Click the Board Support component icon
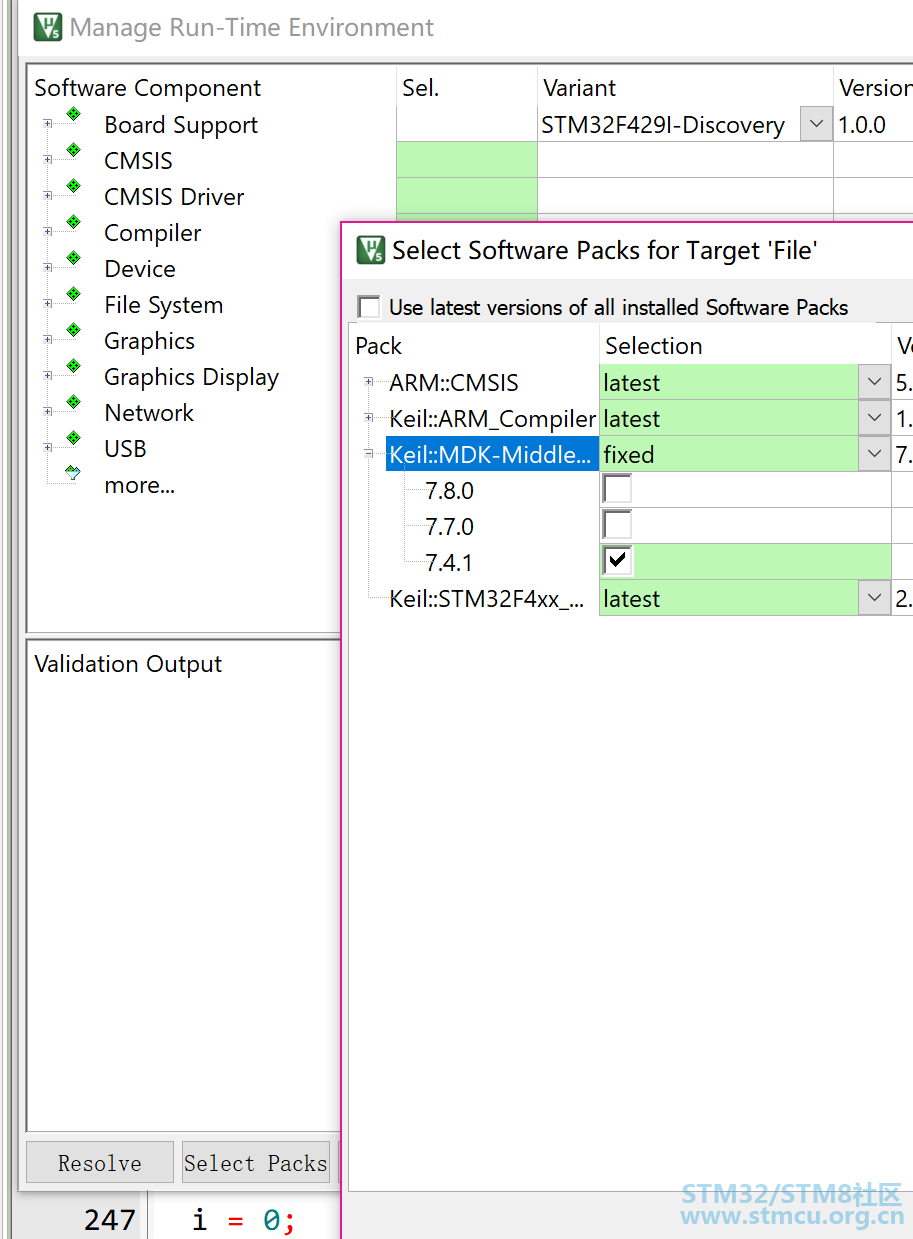The image size is (913, 1239). coord(73,114)
